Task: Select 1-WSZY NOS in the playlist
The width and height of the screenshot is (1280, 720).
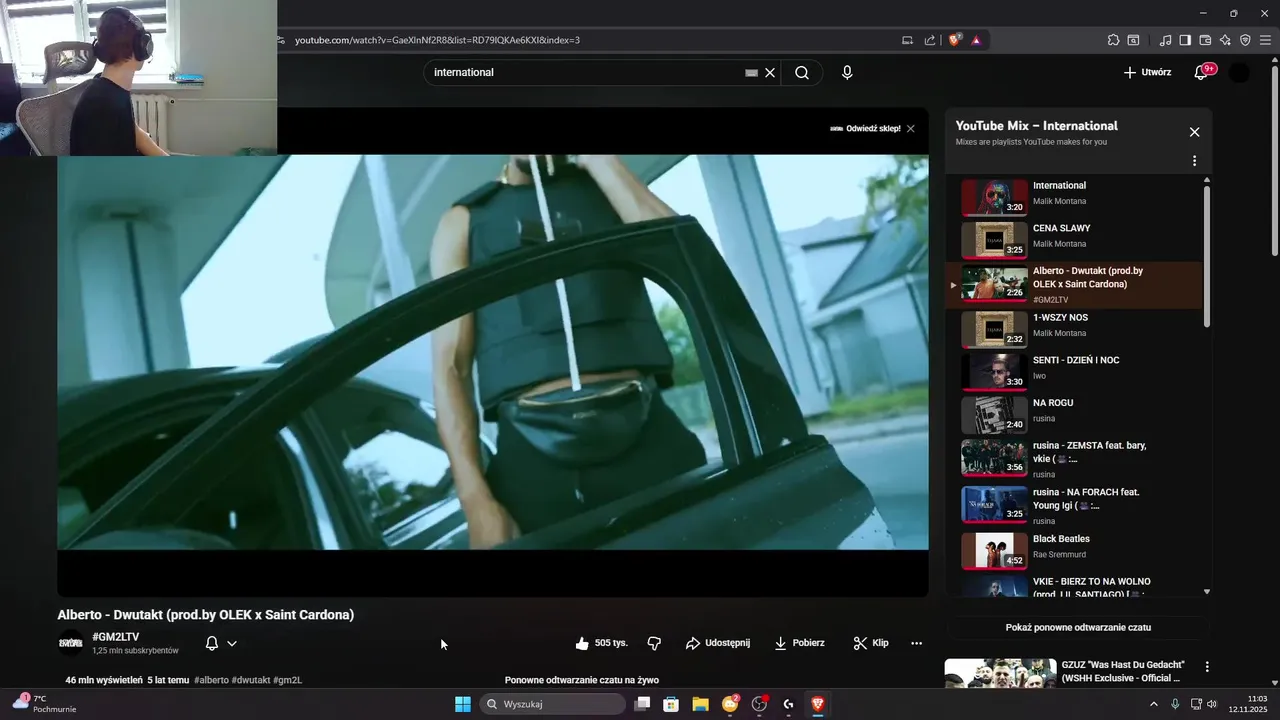Action: [x=1072, y=329]
